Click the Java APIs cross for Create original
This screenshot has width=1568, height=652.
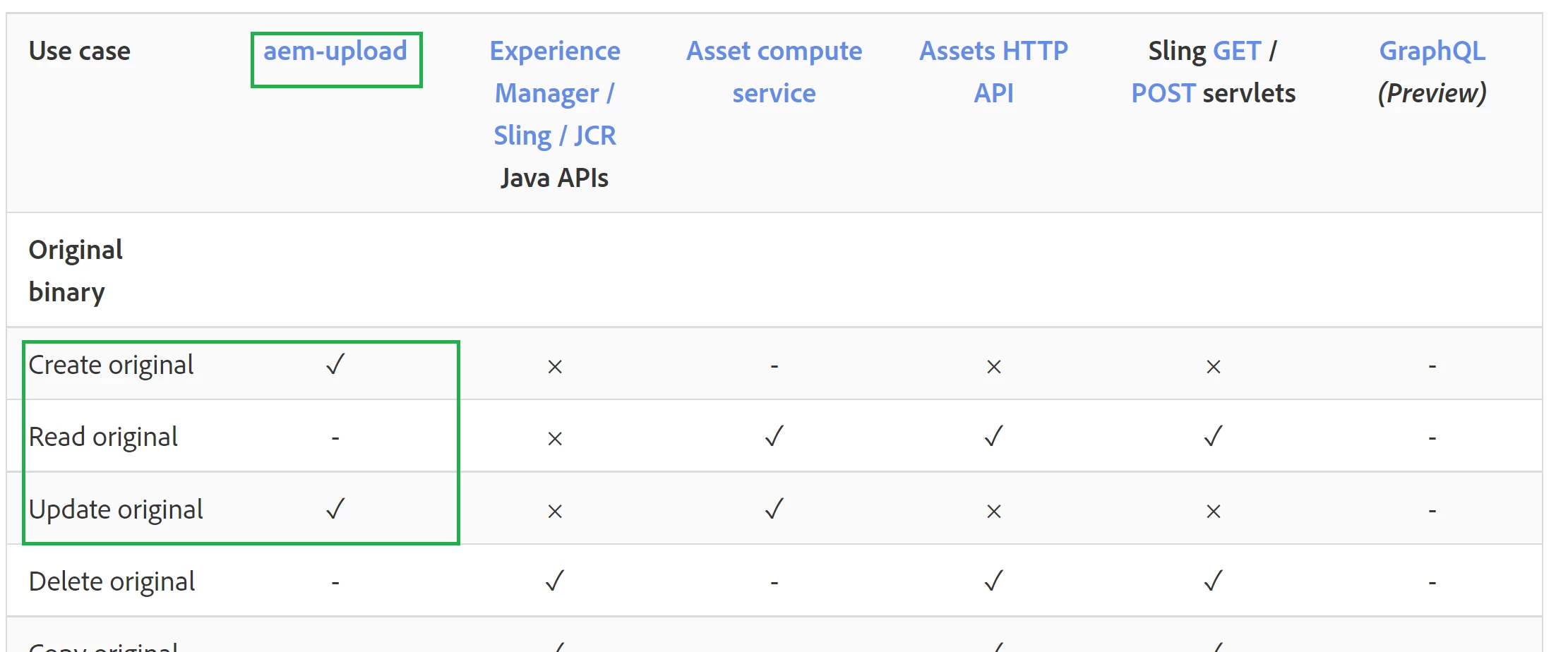pyautogui.click(x=555, y=367)
